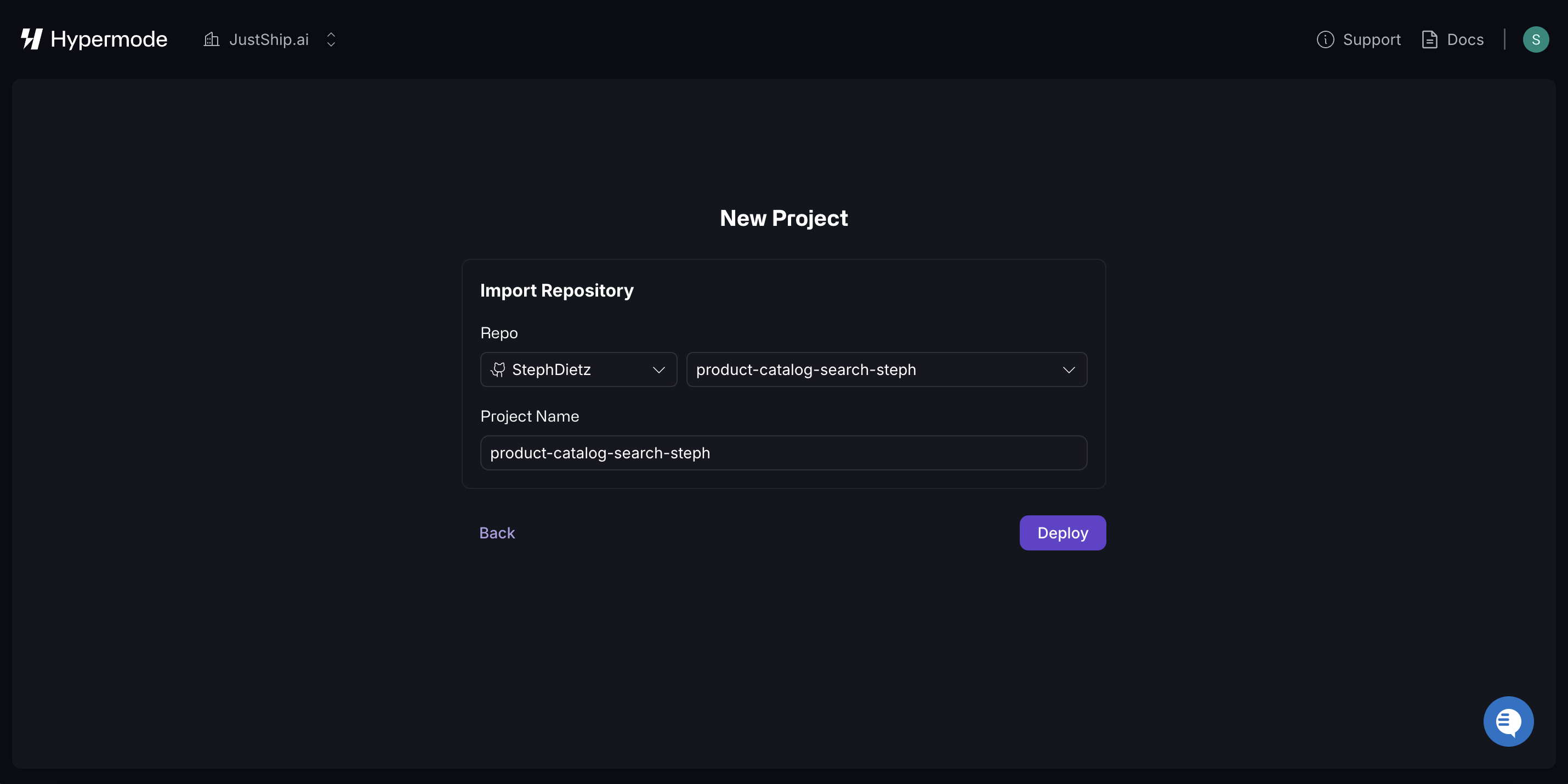
Task: Click the building icon beside JustShip.ai
Action: point(211,39)
